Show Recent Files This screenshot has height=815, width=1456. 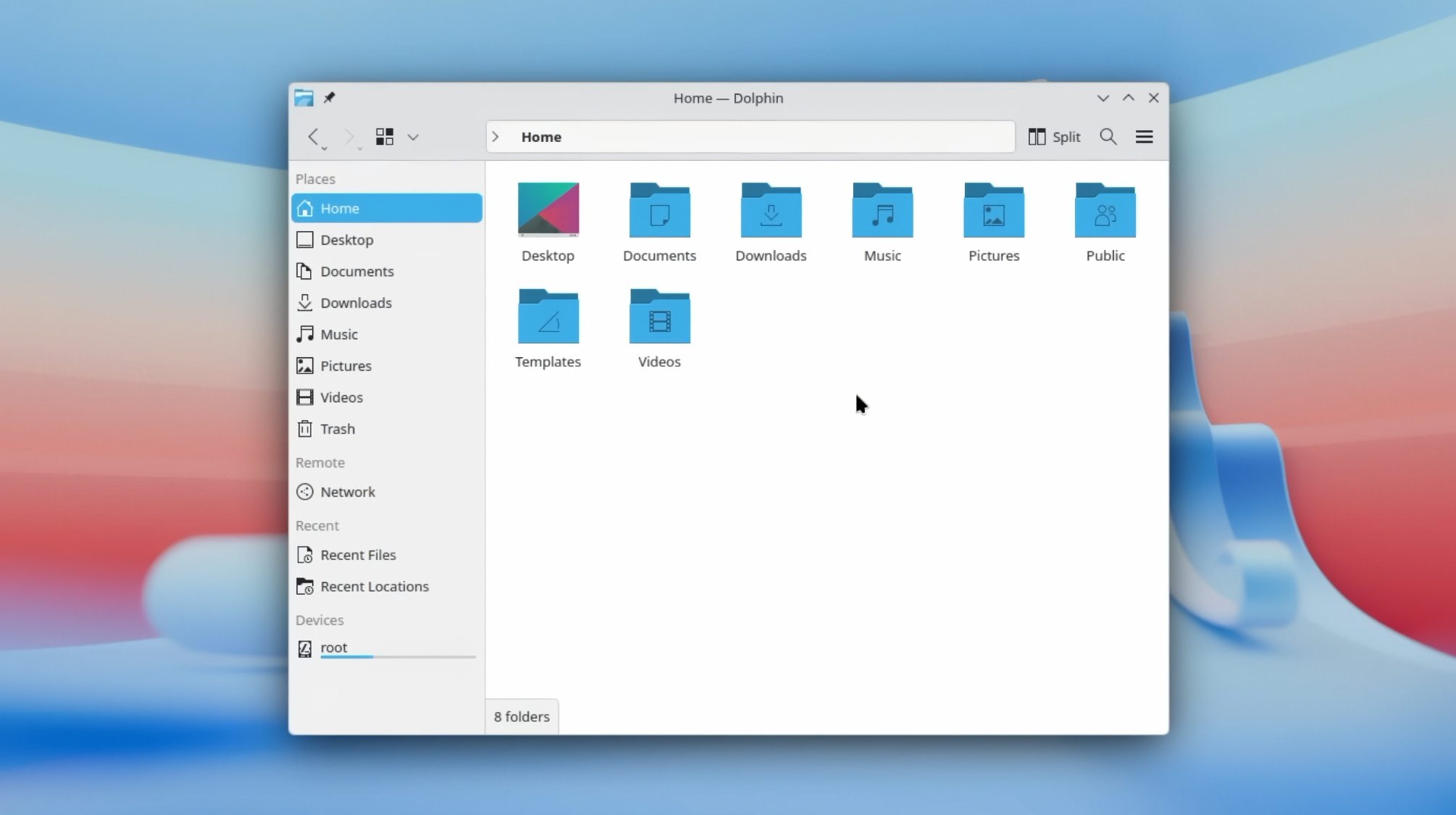pyautogui.click(x=387, y=555)
